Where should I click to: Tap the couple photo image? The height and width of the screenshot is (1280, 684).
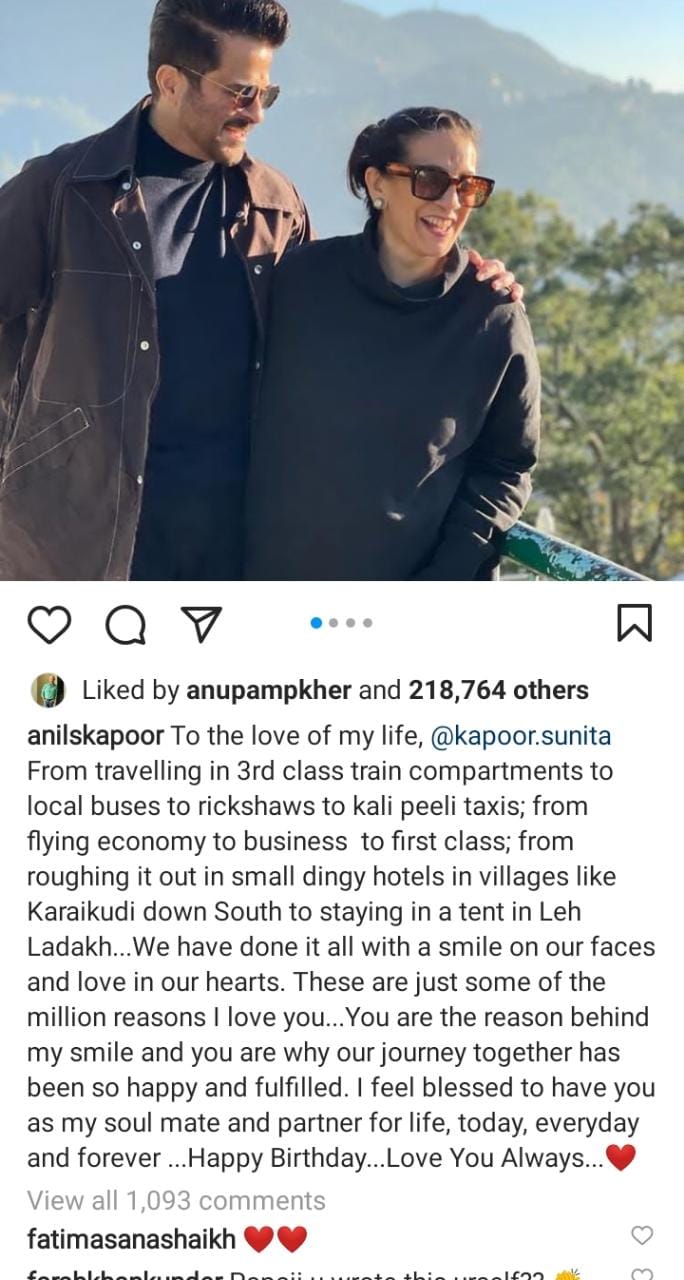(342, 290)
